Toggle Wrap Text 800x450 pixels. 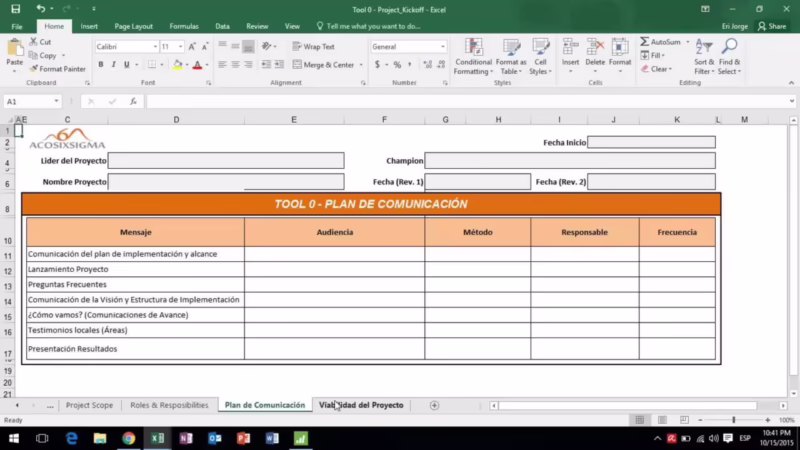[314, 46]
